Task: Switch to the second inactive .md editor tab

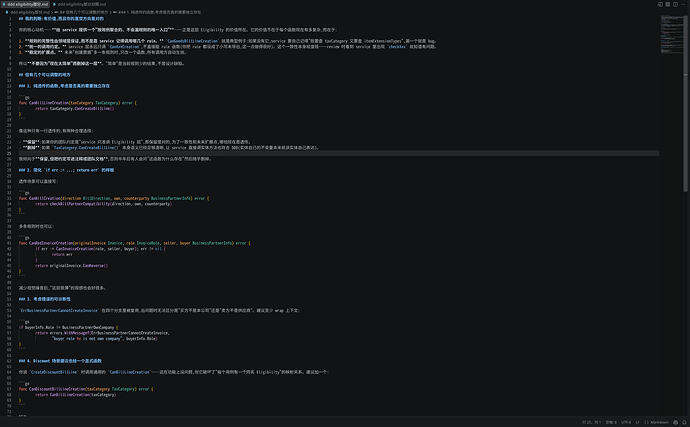Action: [x=80, y=4]
